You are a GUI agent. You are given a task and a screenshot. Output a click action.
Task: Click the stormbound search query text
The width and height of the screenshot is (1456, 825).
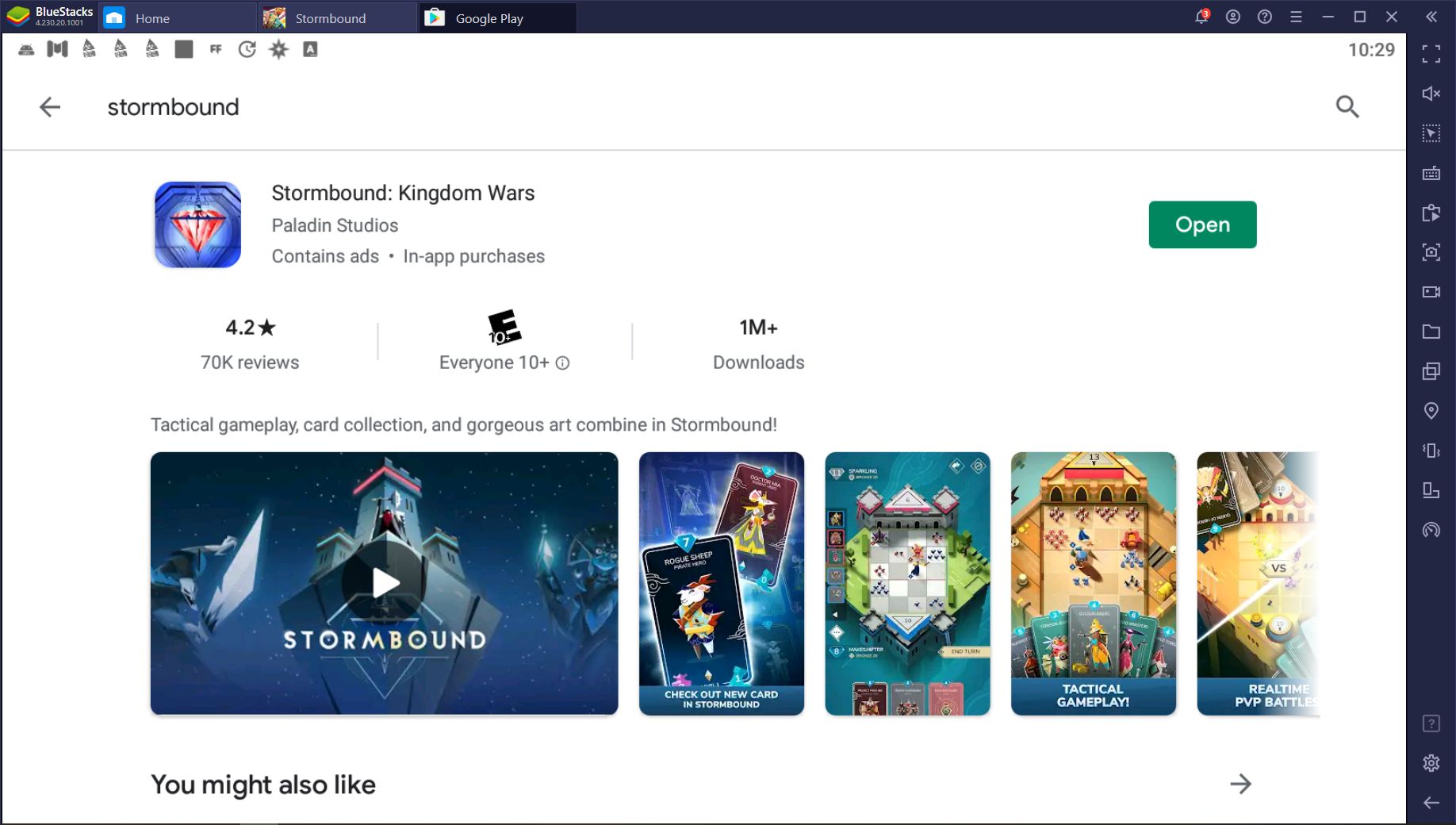click(x=173, y=107)
